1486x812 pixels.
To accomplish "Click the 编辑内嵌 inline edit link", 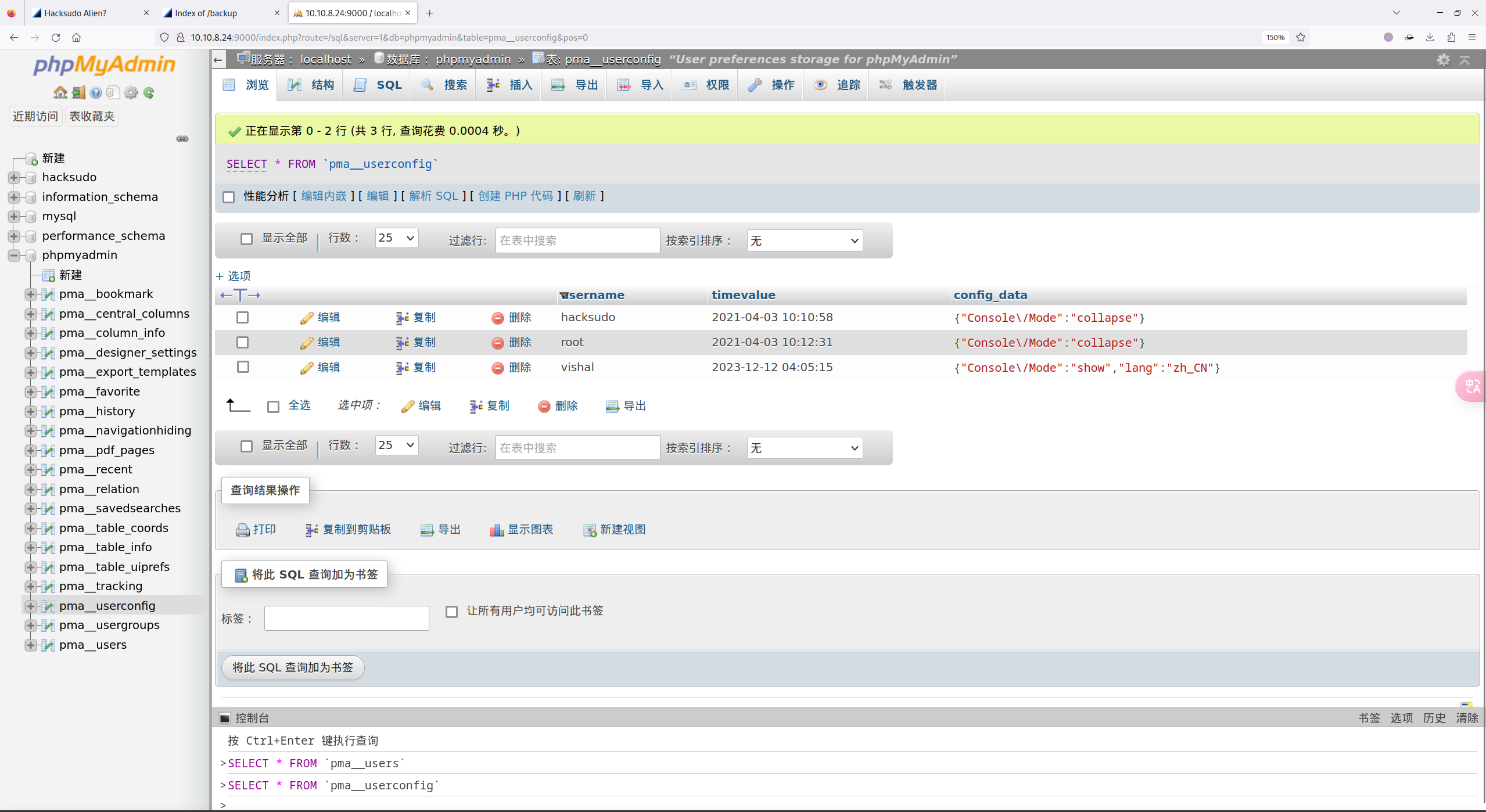I will (324, 196).
